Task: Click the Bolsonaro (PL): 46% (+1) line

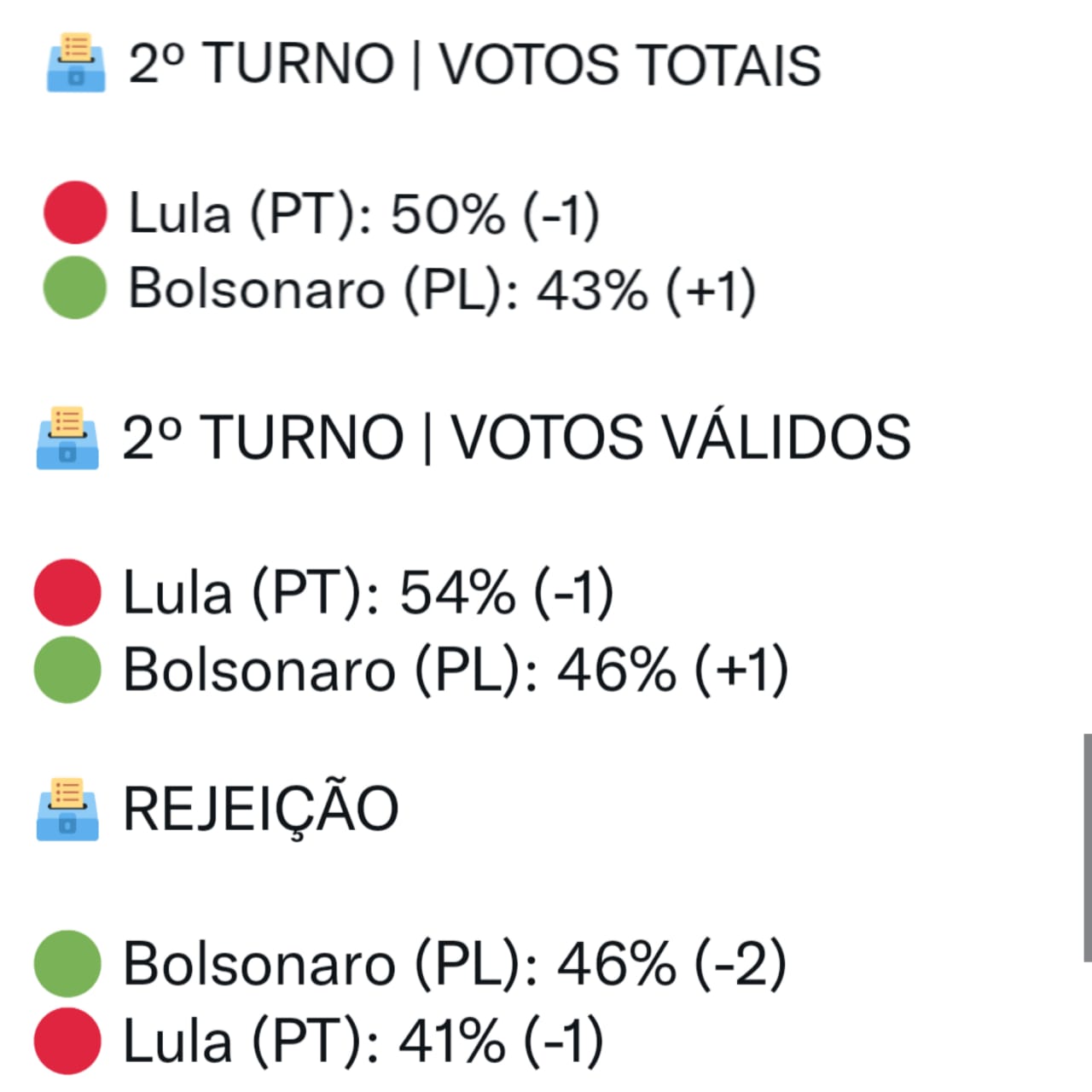Action: (456, 670)
